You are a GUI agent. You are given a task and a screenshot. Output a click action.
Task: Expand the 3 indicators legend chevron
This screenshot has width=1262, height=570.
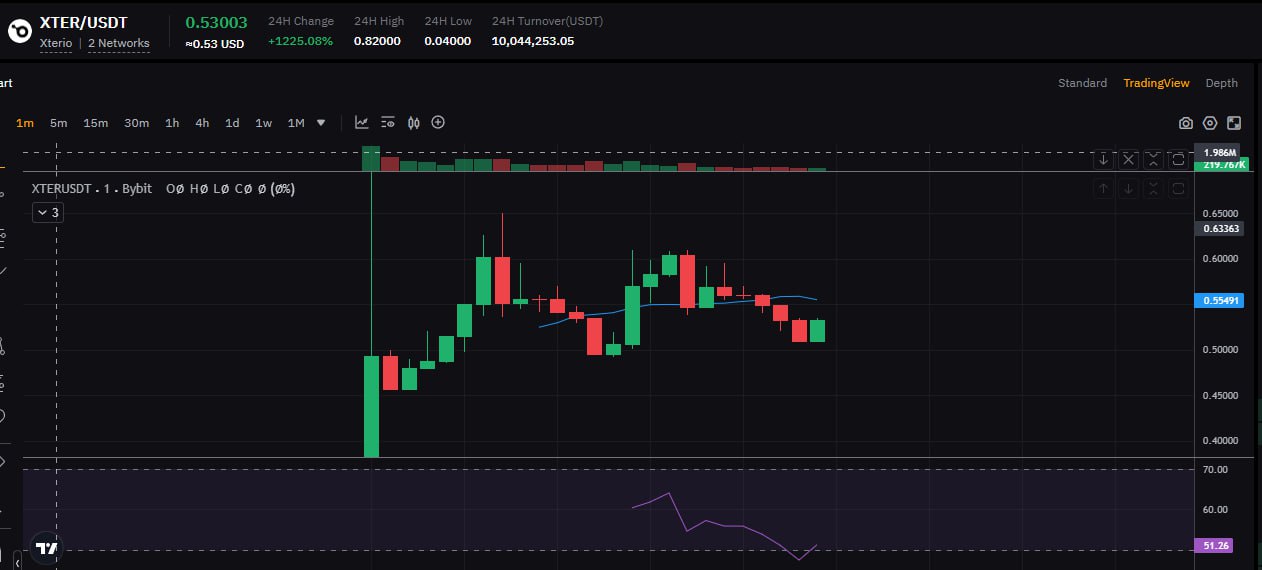[47, 212]
